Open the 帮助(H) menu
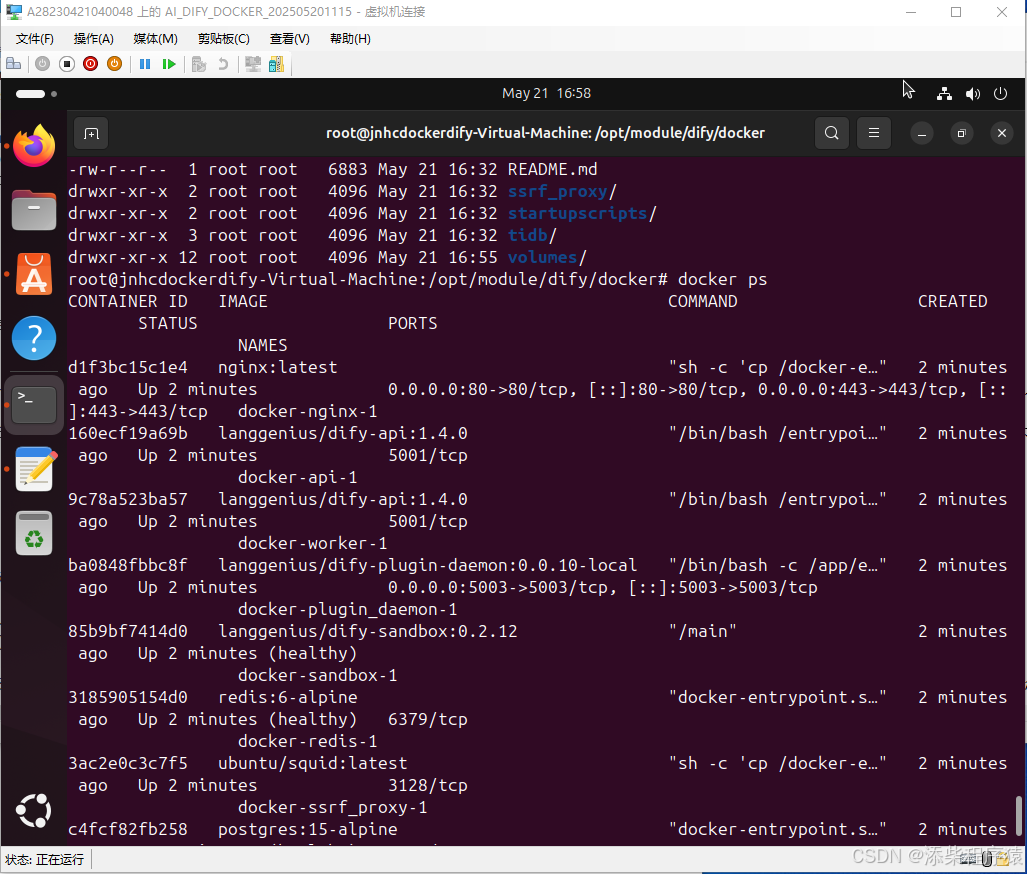 click(x=350, y=39)
